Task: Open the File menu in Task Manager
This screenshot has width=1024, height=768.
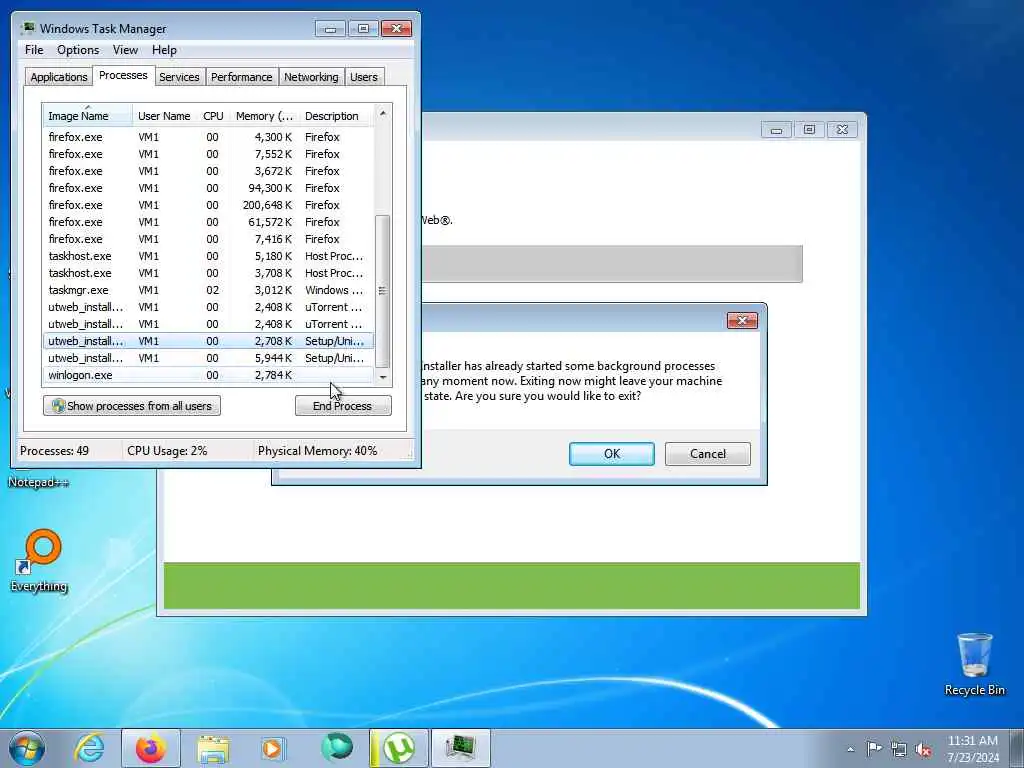Action: [x=34, y=50]
